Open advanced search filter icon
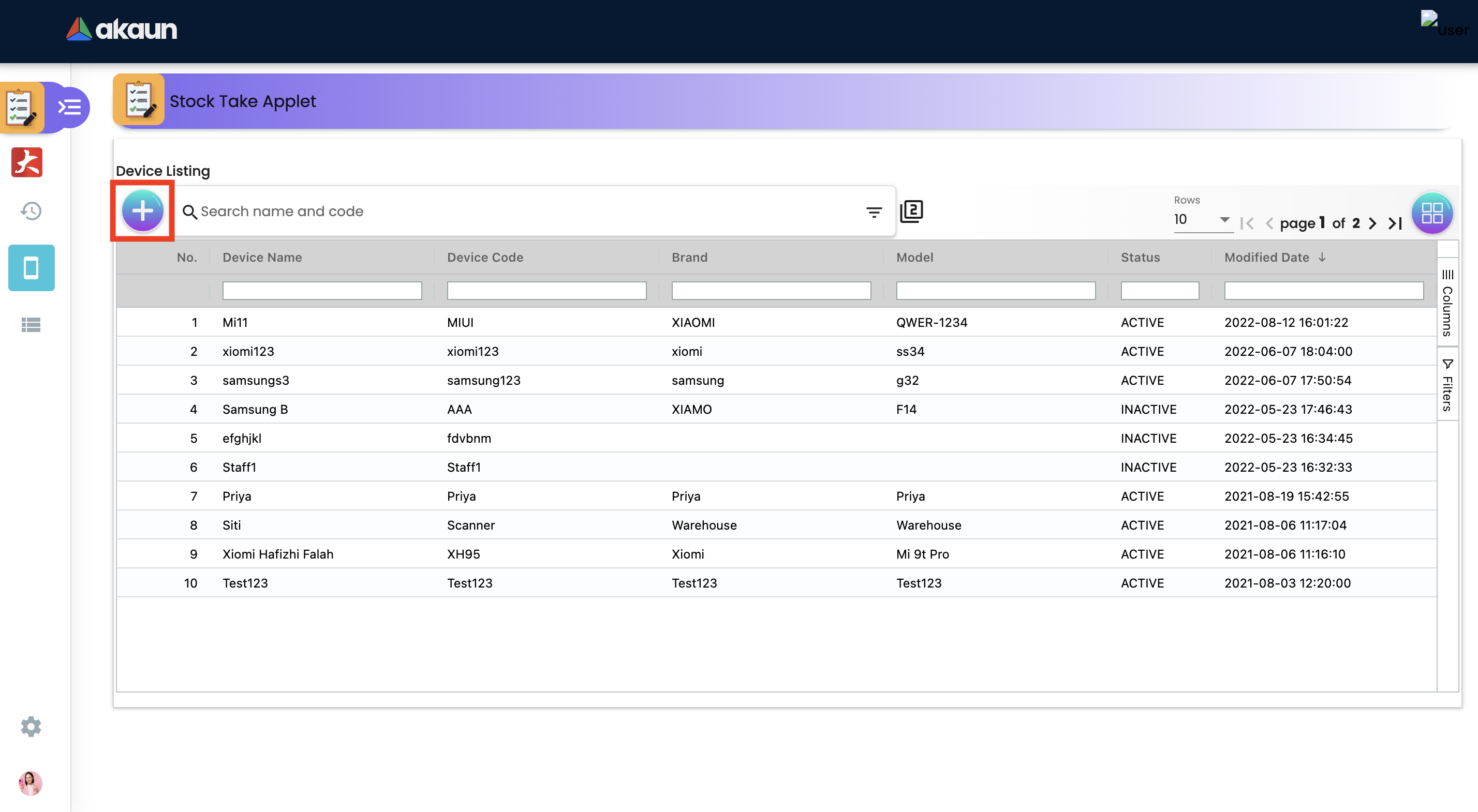Image resolution: width=1478 pixels, height=812 pixels. 874,212
